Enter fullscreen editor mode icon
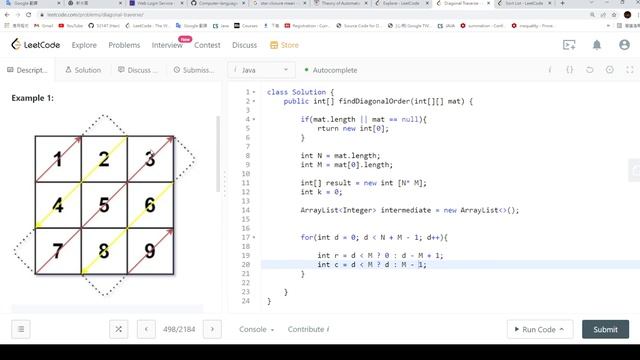 [630, 70]
